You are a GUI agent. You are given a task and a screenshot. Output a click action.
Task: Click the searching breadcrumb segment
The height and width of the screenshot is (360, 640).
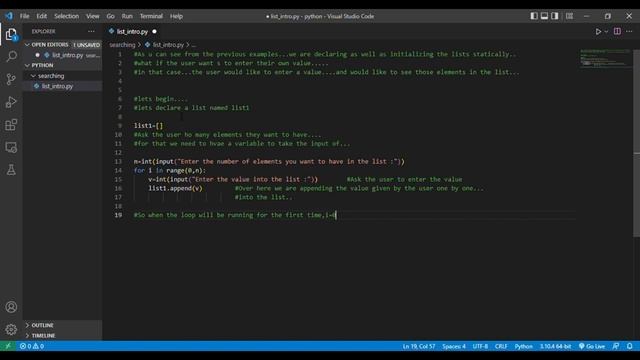pos(122,45)
